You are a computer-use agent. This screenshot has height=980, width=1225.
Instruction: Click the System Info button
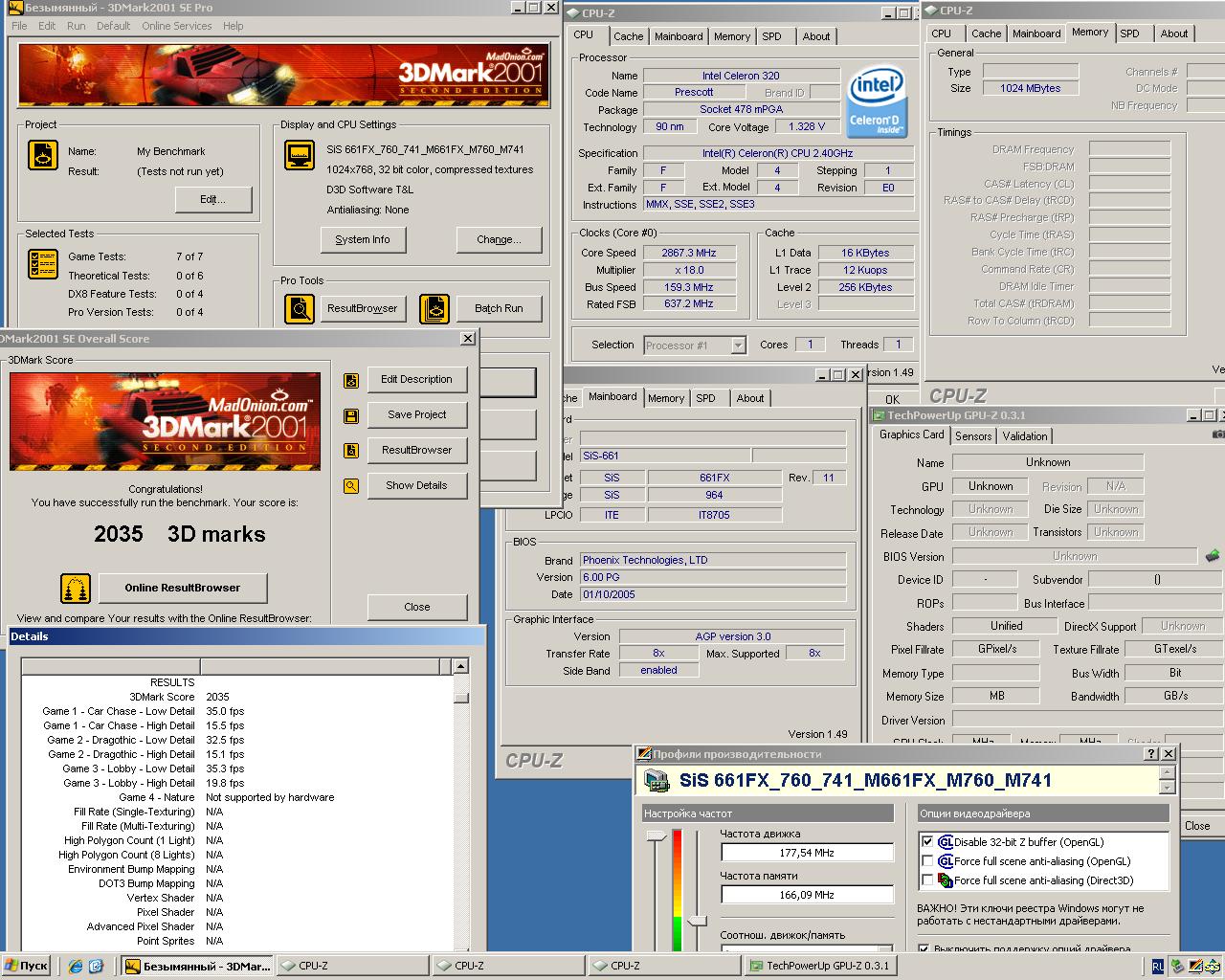[363, 239]
